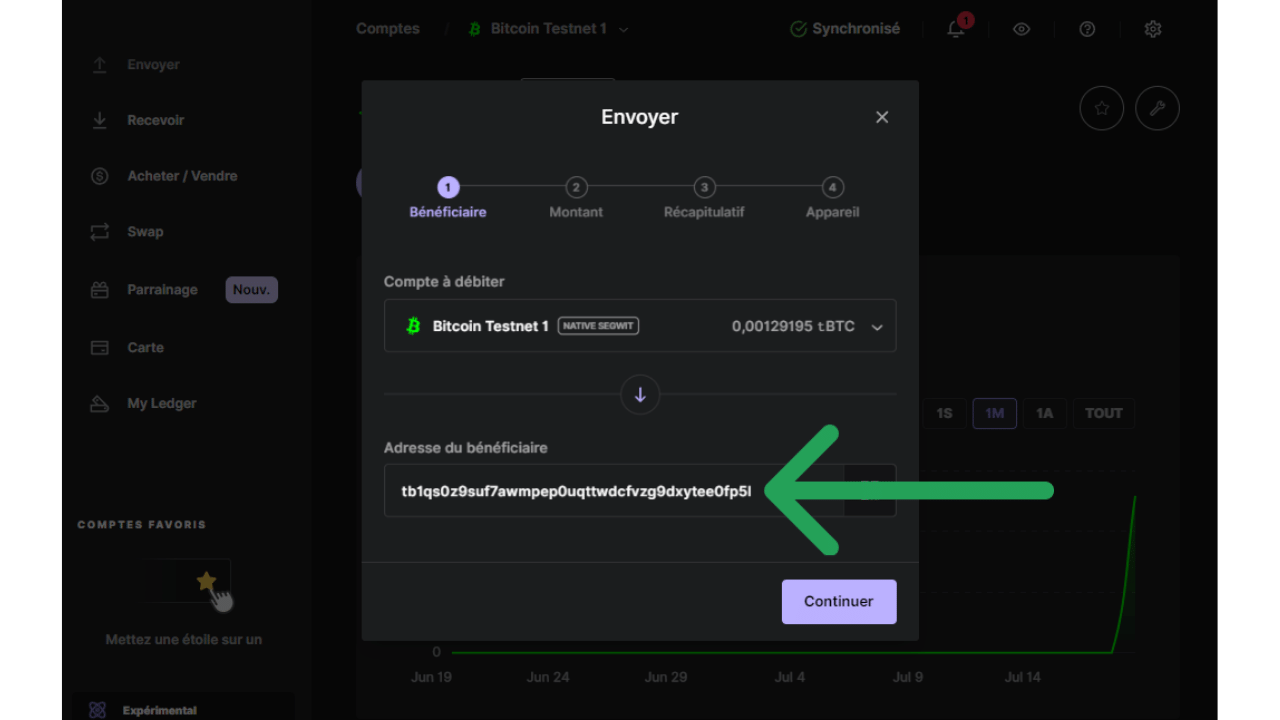Click the Envoyer dialog title
This screenshot has height=720, width=1280.
tap(640, 117)
